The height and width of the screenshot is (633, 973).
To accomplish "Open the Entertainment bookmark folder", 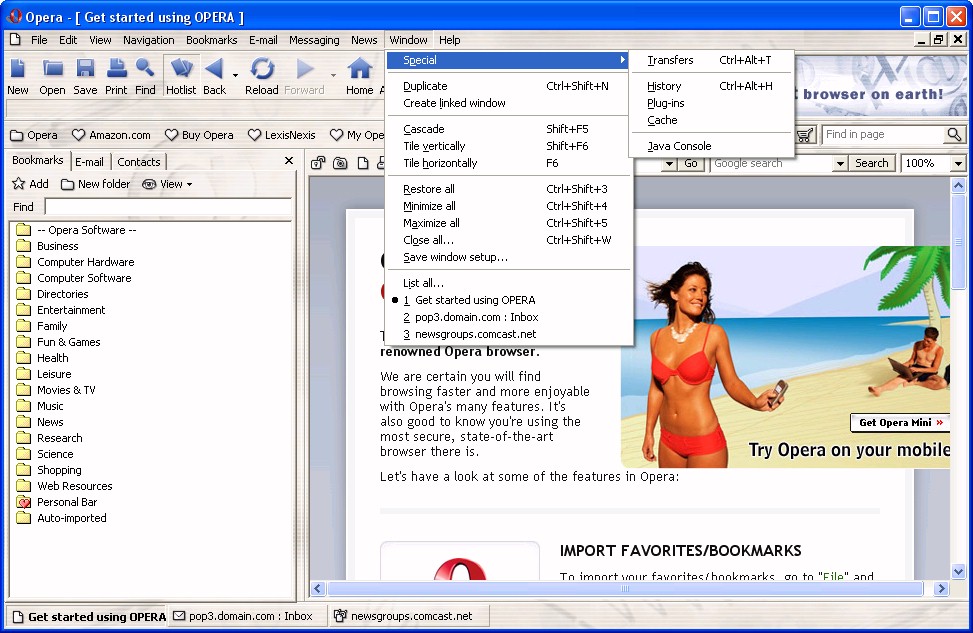I will pos(71,310).
